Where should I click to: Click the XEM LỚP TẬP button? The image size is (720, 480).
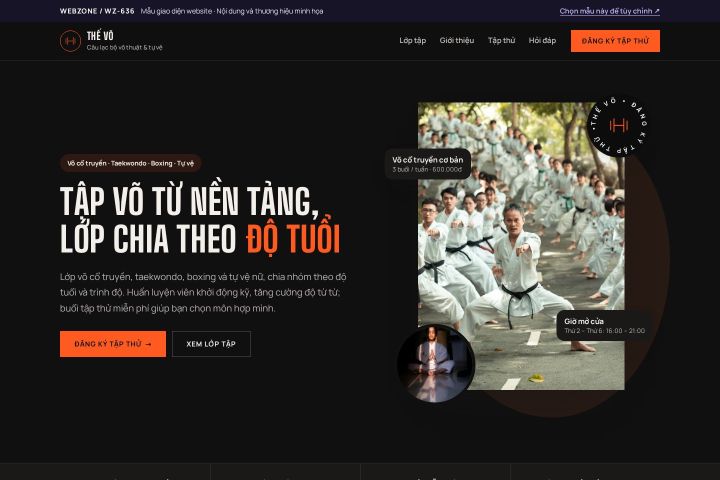pos(211,344)
